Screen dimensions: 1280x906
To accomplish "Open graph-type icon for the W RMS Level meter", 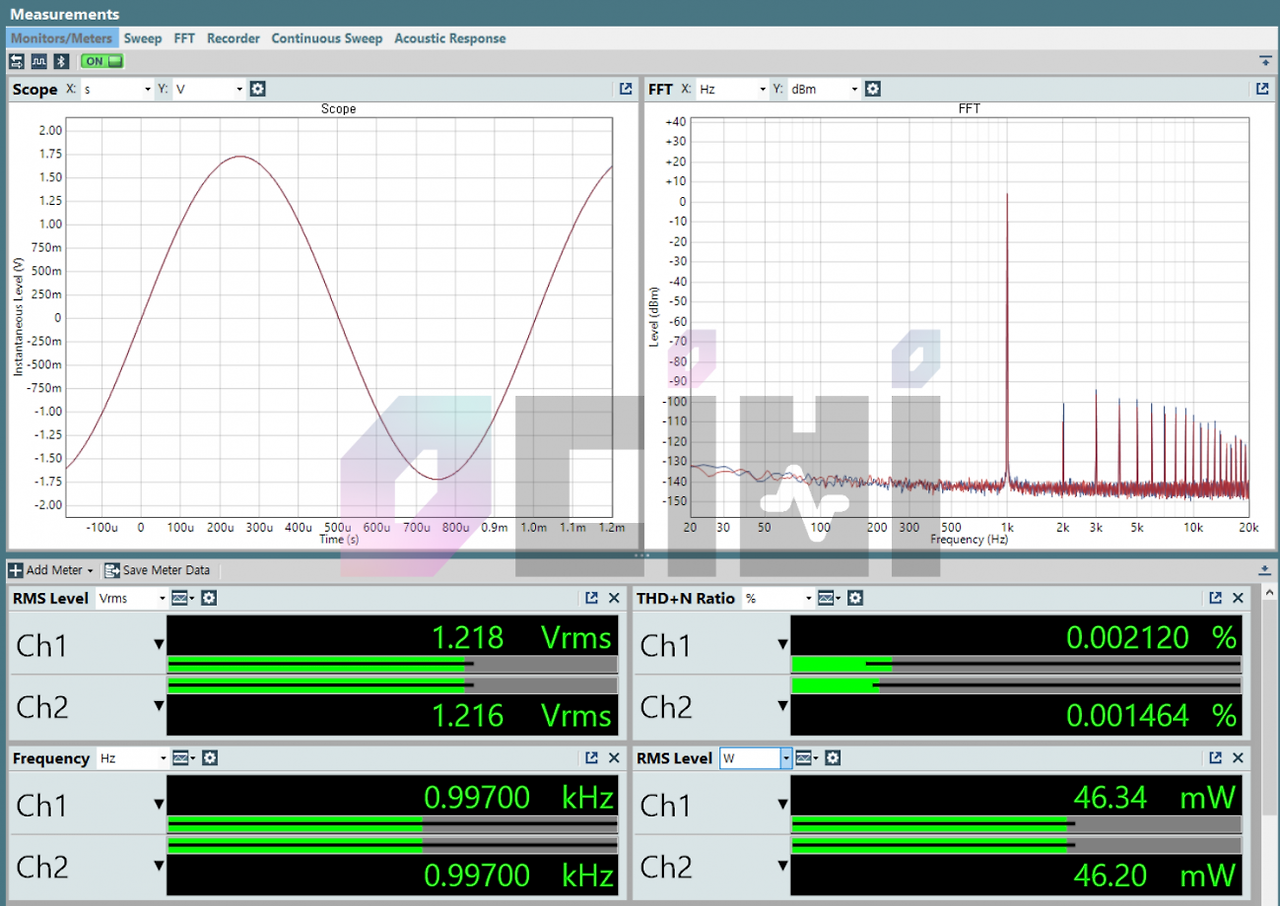I will pos(807,758).
